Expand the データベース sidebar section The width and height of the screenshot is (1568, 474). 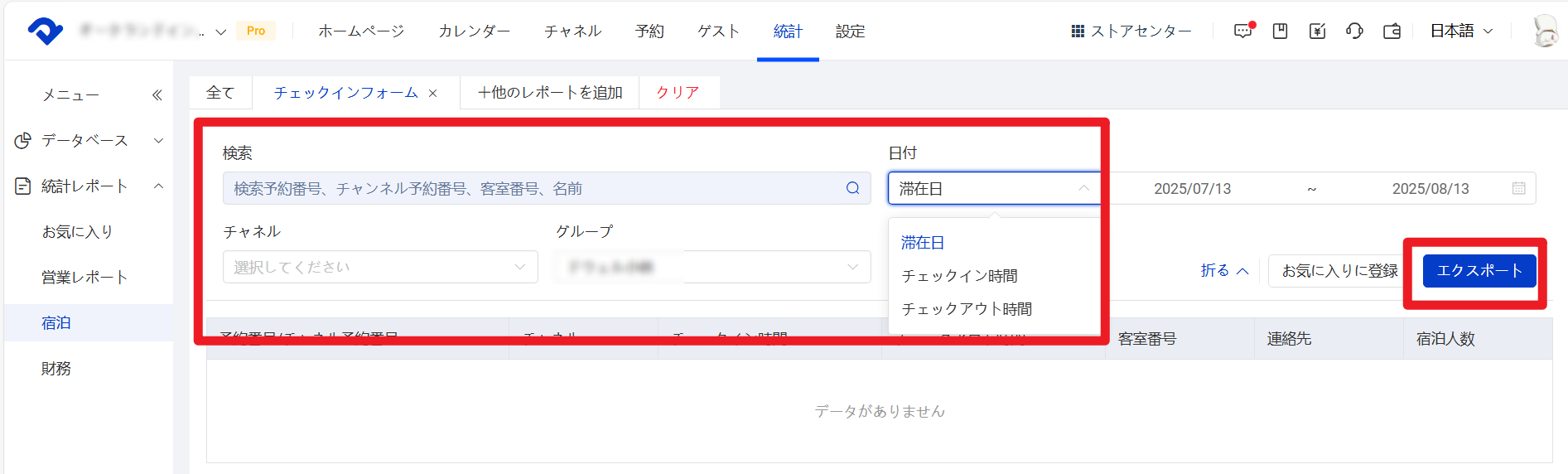(158, 141)
